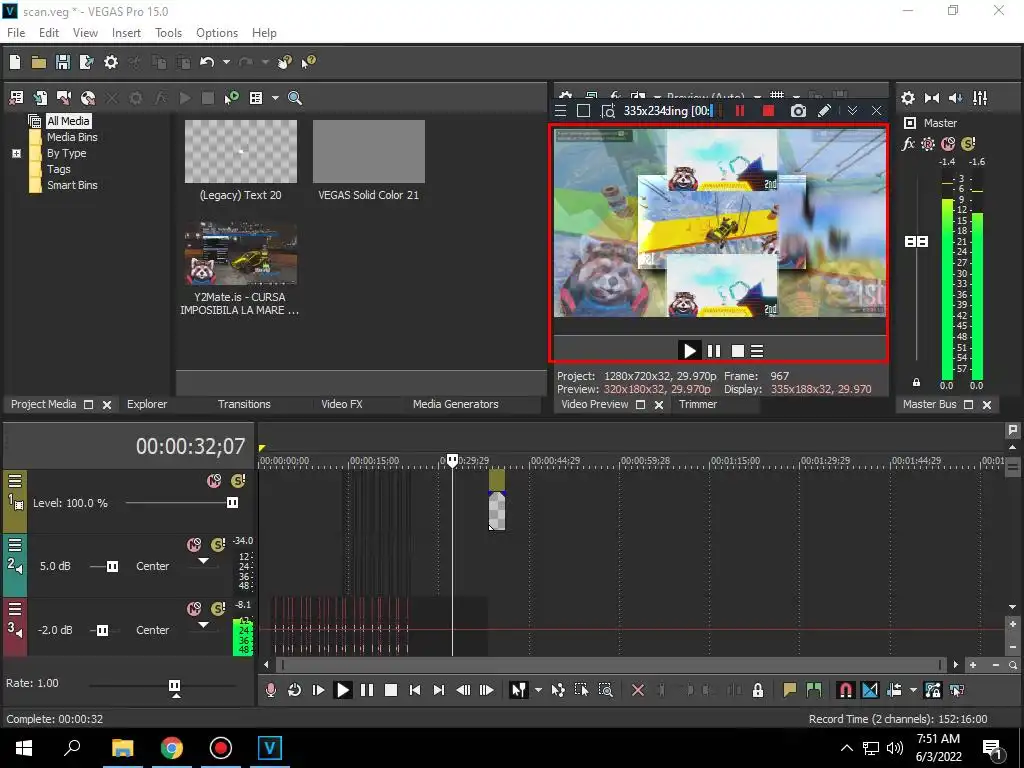Mute audio track 2
1024x768 pixels.
194,545
